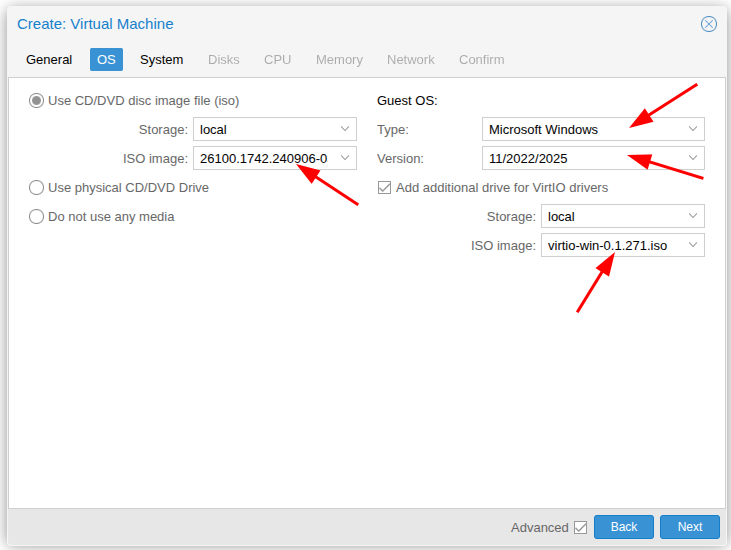Select Use CD/DVD disc image file option

(x=36, y=101)
